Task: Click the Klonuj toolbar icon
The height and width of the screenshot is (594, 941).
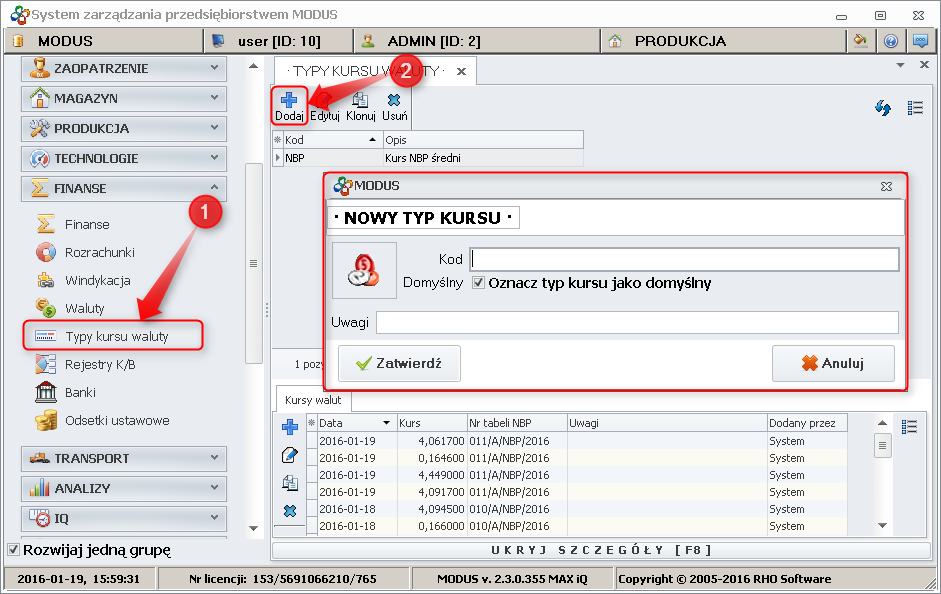Action: (x=360, y=100)
